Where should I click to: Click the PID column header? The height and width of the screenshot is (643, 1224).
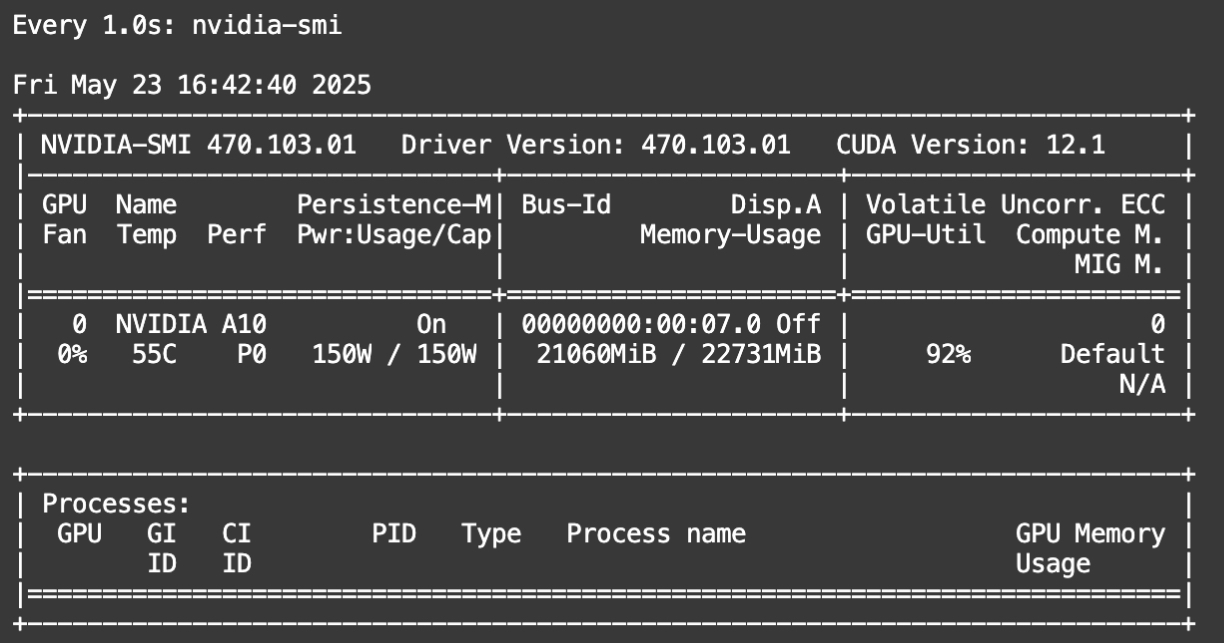[x=394, y=533]
